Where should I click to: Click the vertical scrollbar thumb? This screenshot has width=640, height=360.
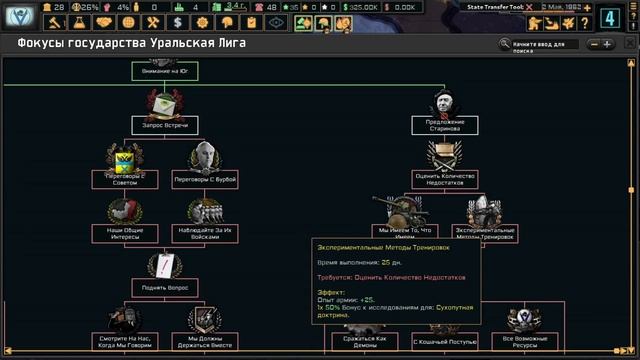pos(631,190)
